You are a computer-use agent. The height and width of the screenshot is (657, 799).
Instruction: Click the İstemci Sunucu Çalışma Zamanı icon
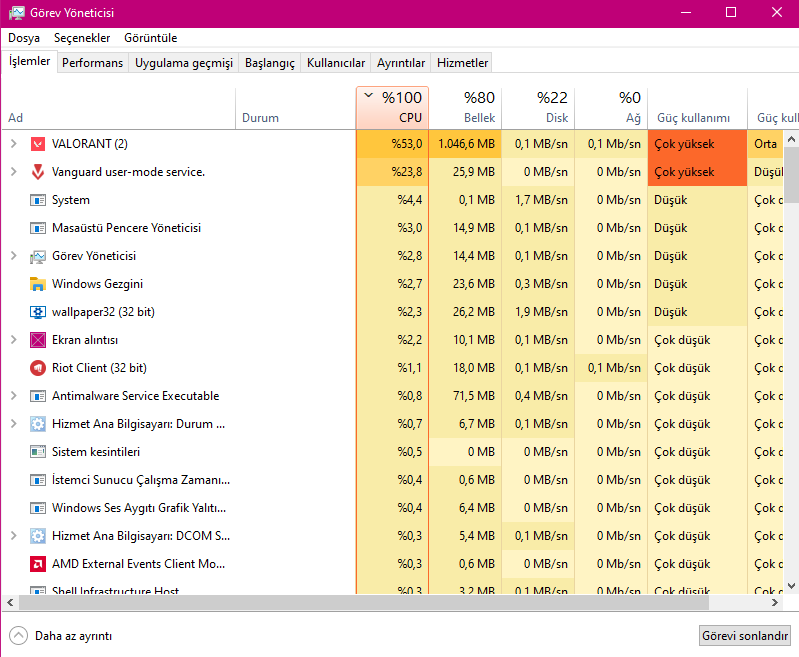click(38, 480)
